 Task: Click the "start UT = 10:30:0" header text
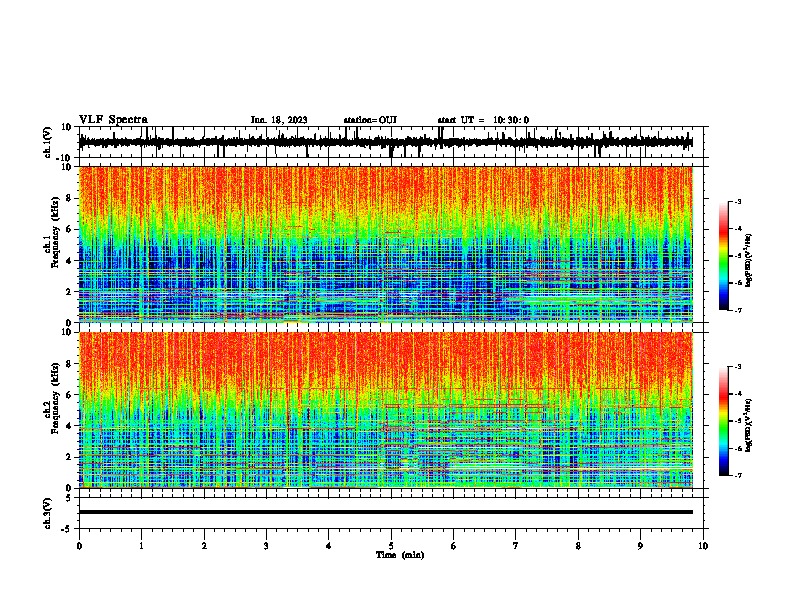click(483, 120)
